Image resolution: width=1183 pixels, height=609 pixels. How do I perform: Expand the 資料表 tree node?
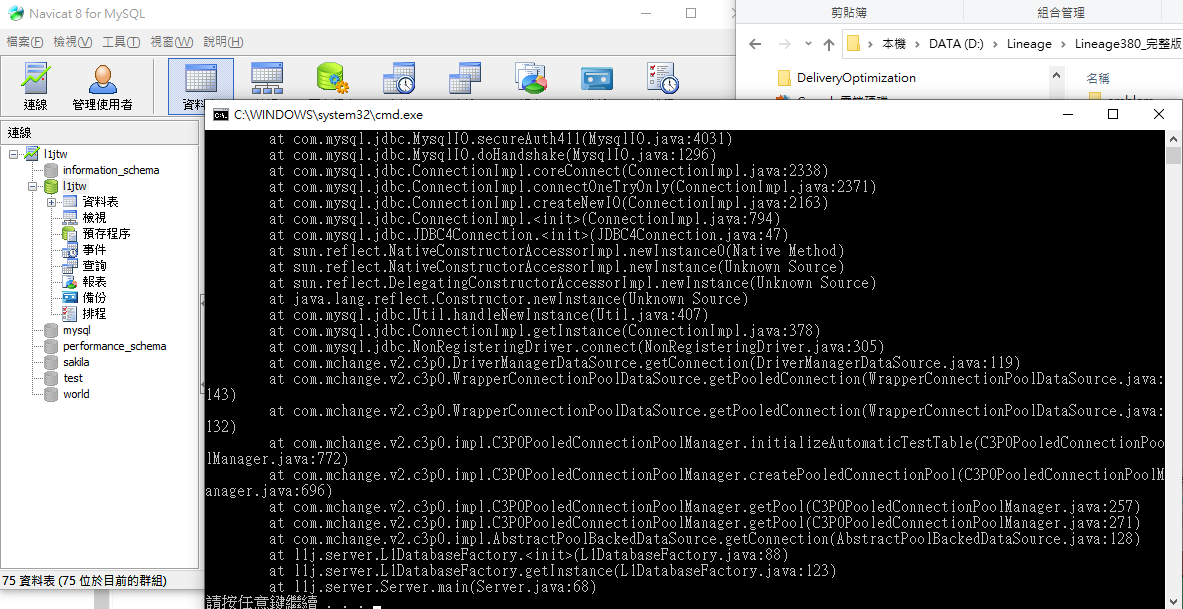[x=51, y=202]
